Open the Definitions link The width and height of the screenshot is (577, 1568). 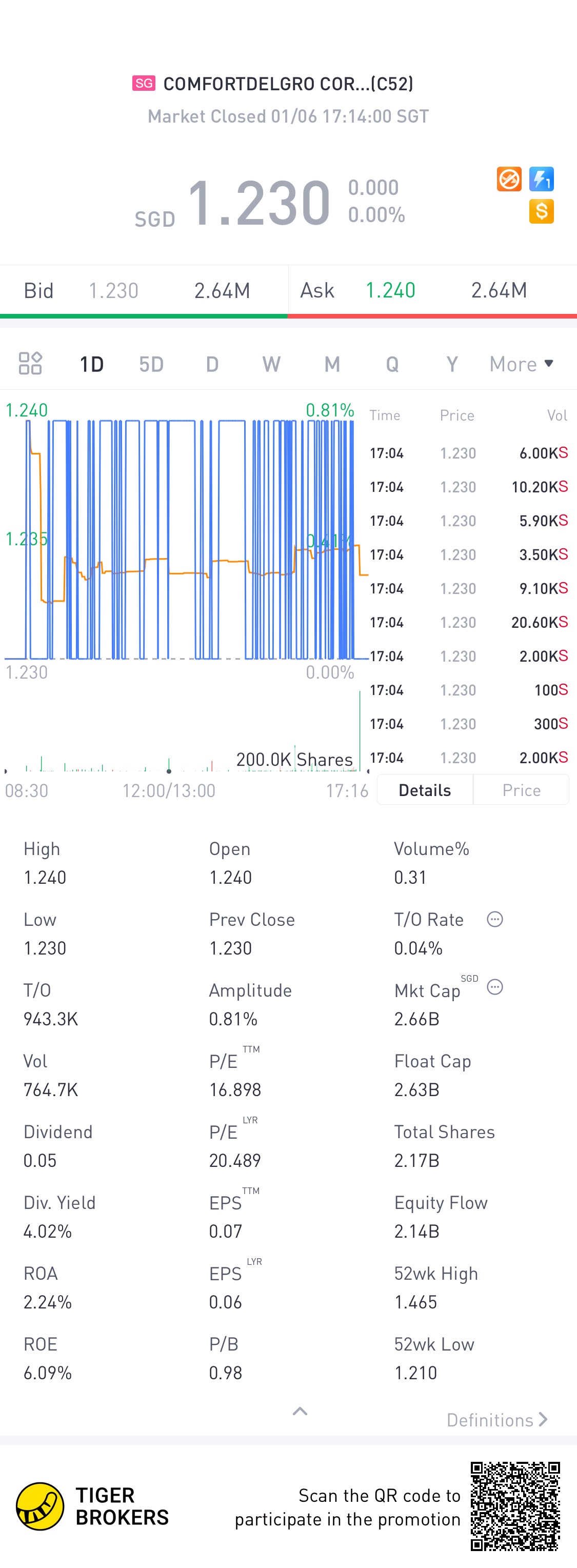point(496,1420)
